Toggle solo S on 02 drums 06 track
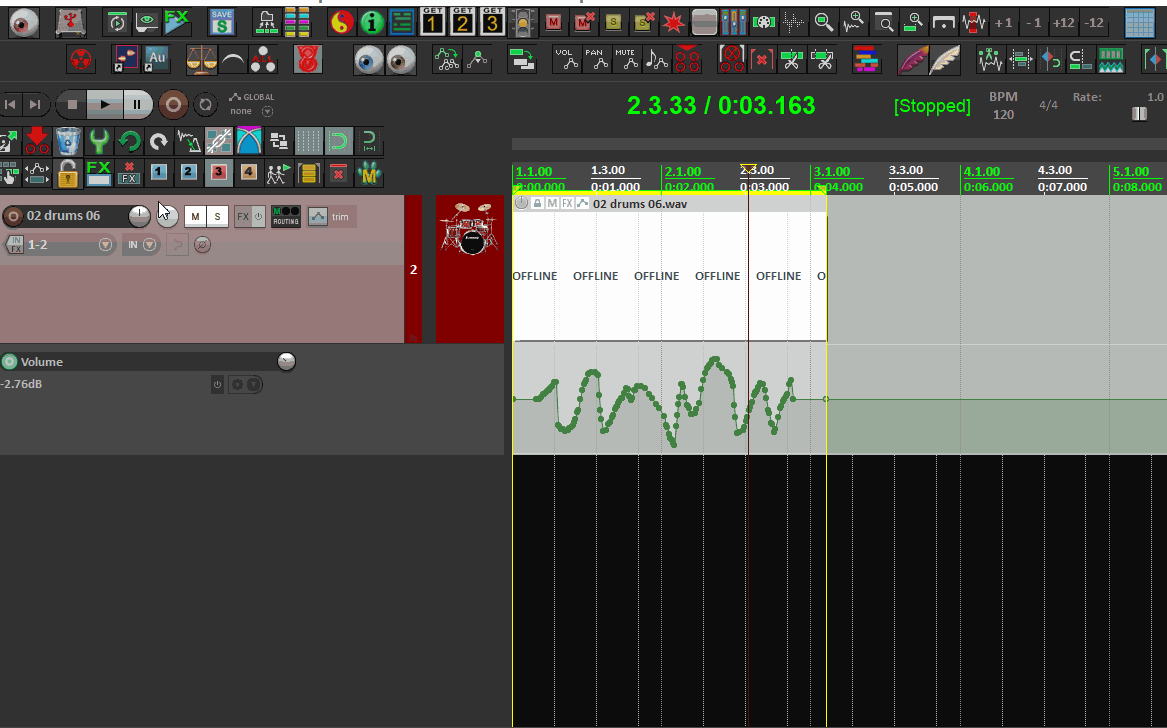The height and width of the screenshot is (728, 1167). tap(217, 217)
